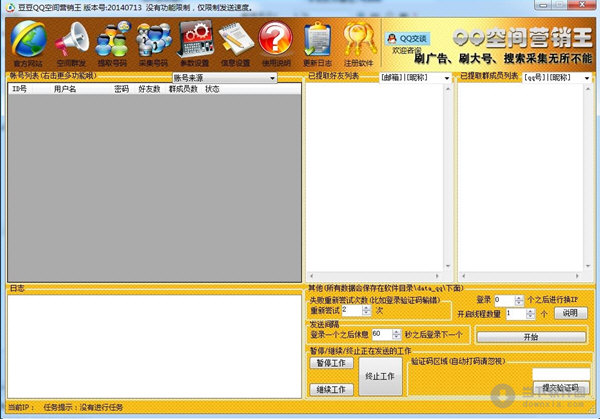Click the friends list scroll-right arrow
The width and height of the screenshot is (600, 419).
coord(437,276)
